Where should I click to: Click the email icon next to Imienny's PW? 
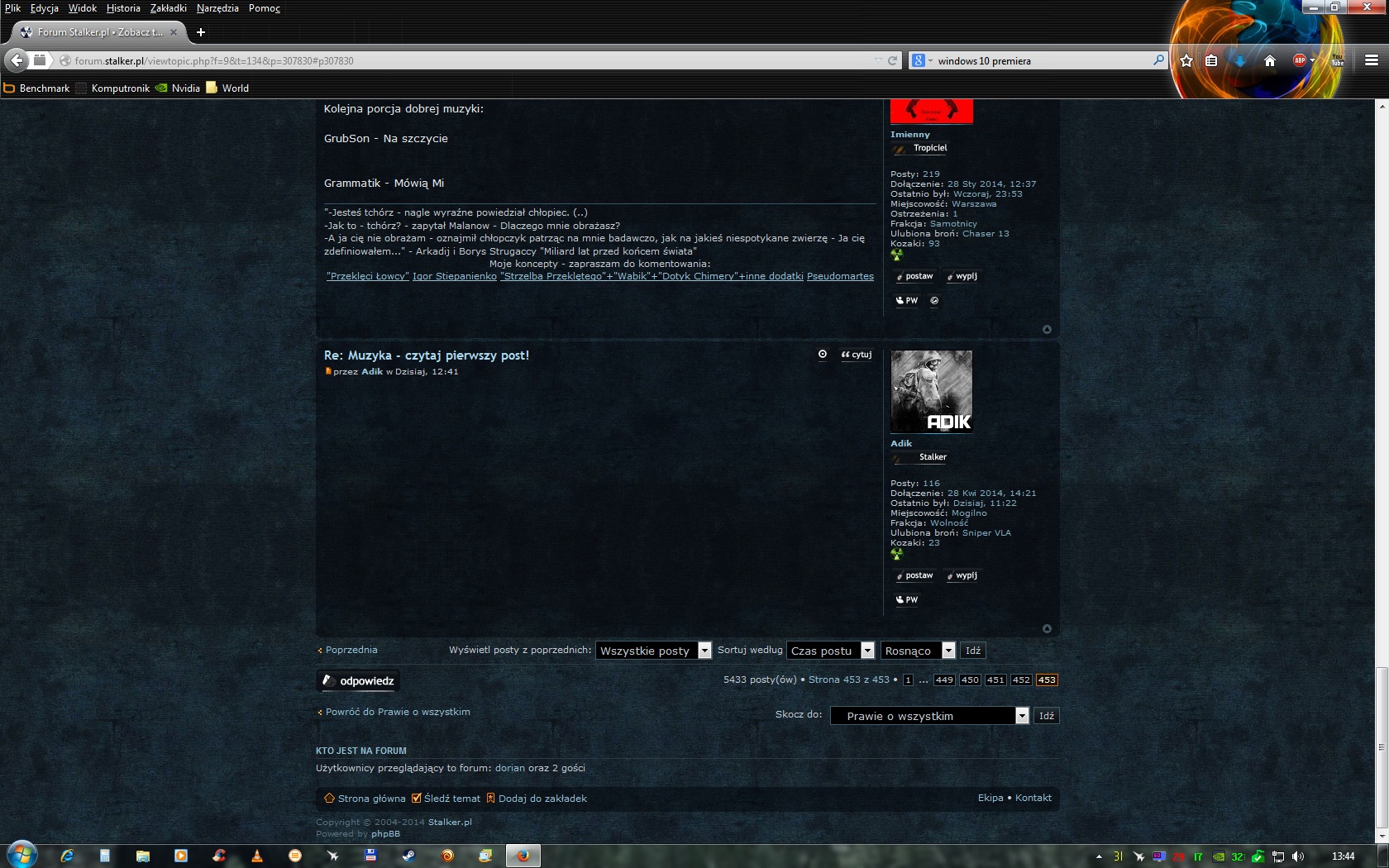[934, 301]
